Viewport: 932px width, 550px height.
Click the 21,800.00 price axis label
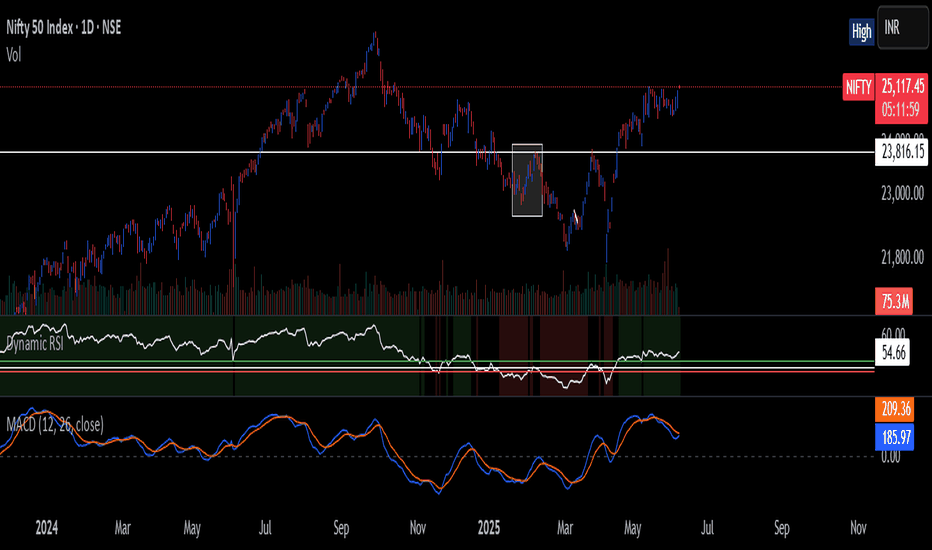click(902, 257)
